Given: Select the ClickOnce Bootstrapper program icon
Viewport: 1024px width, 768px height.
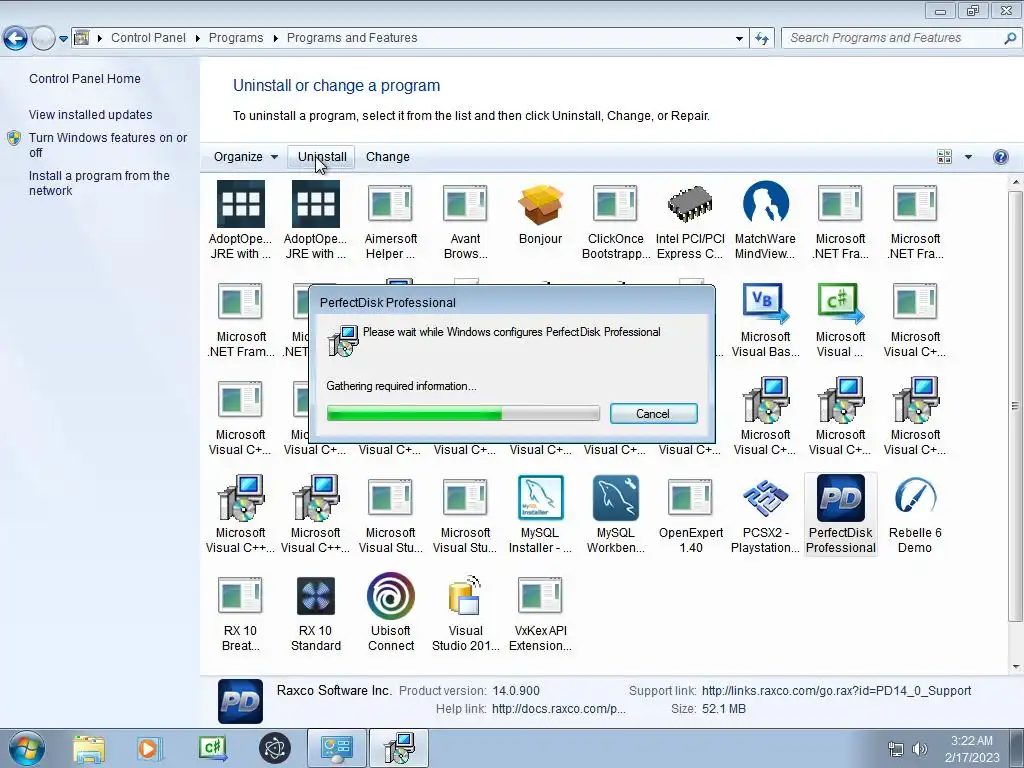Looking at the screenshot, I should point(615,204).
